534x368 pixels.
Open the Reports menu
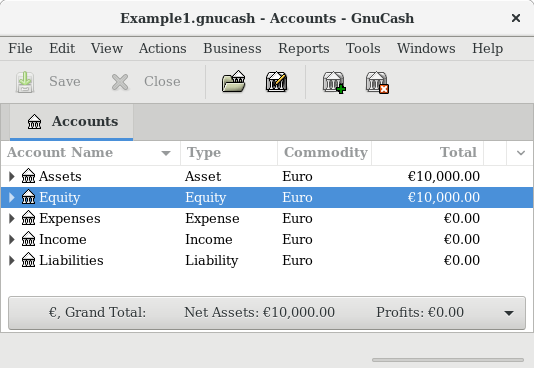click(x=304, y=48)
